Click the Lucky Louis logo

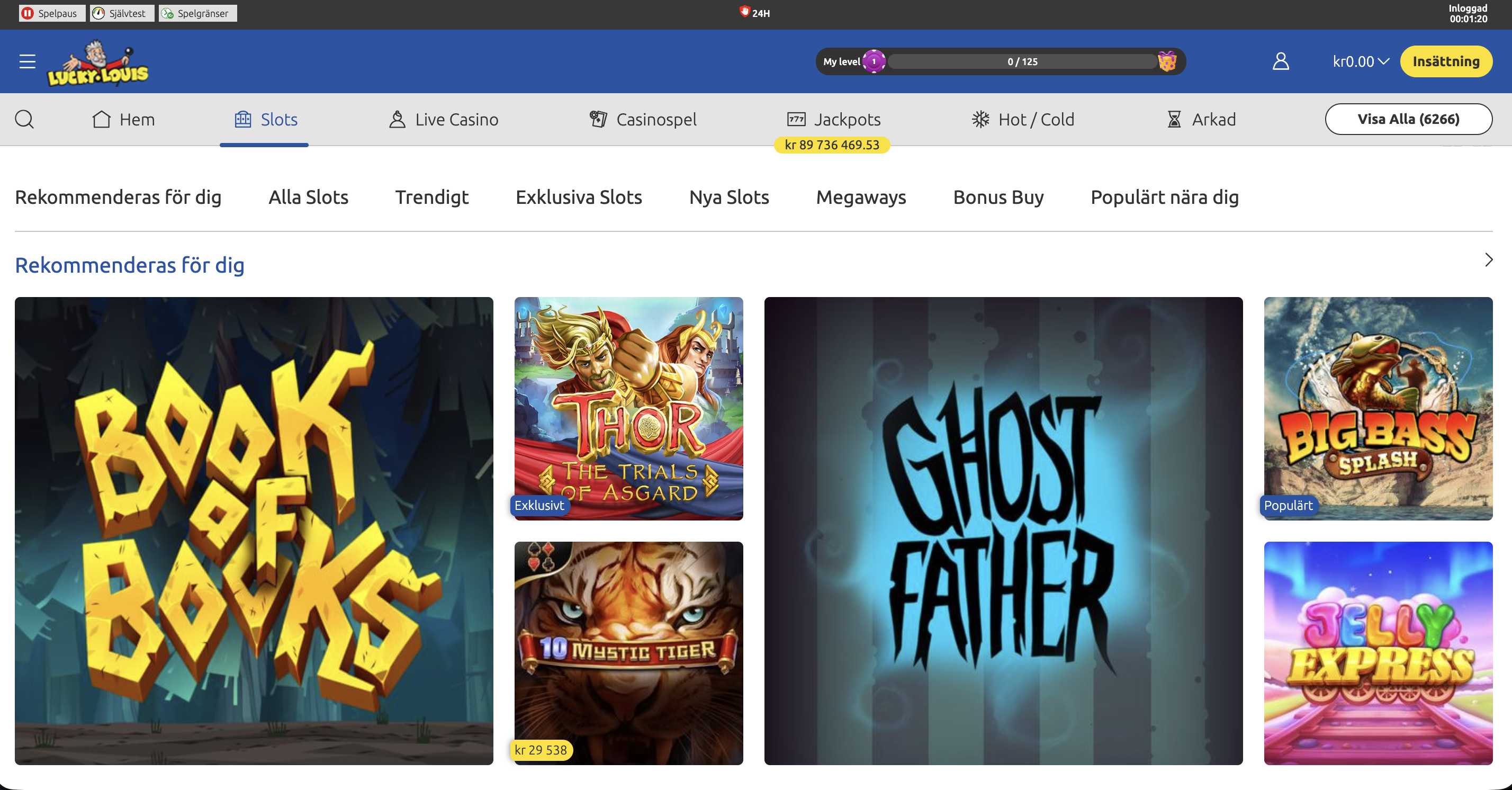pos(97,63)
